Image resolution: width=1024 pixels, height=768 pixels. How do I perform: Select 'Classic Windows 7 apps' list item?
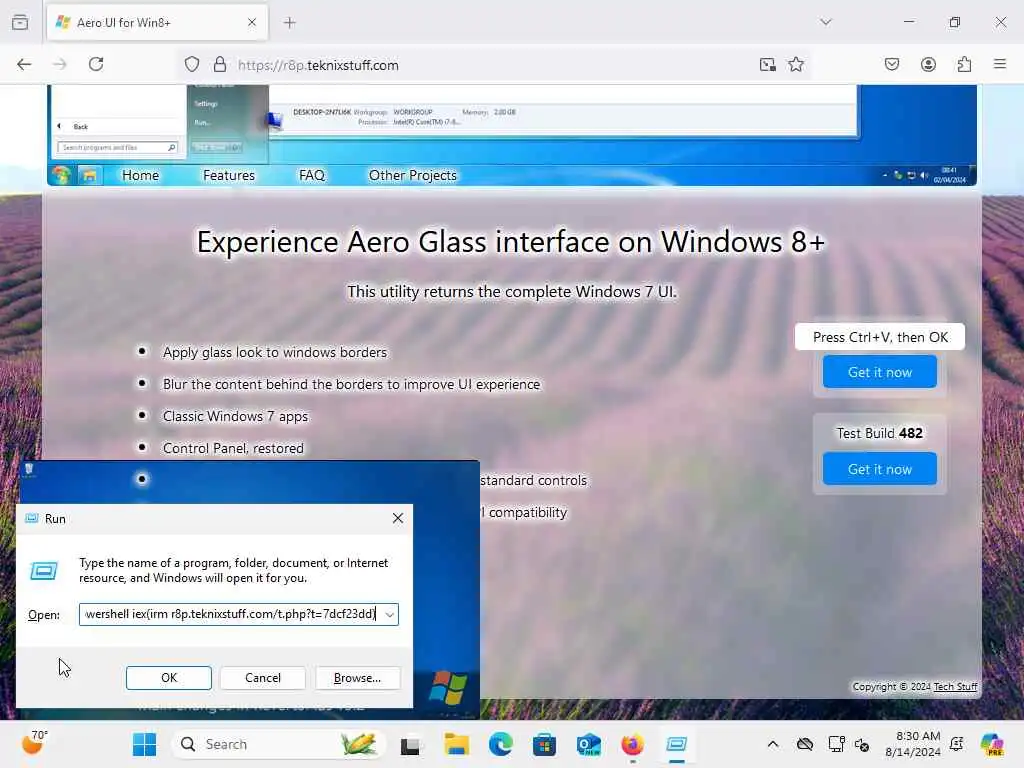(x=235, y=416)
